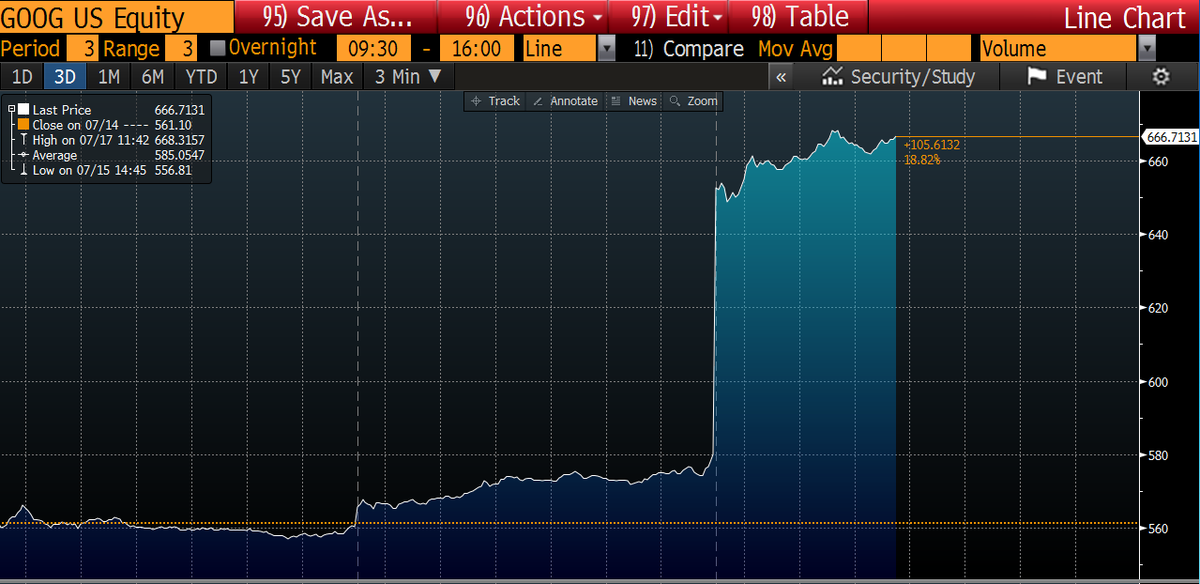Click the High on 07/17 11:42 legend row
This screenshot has width=1200, height=584.
pos(112,140)
